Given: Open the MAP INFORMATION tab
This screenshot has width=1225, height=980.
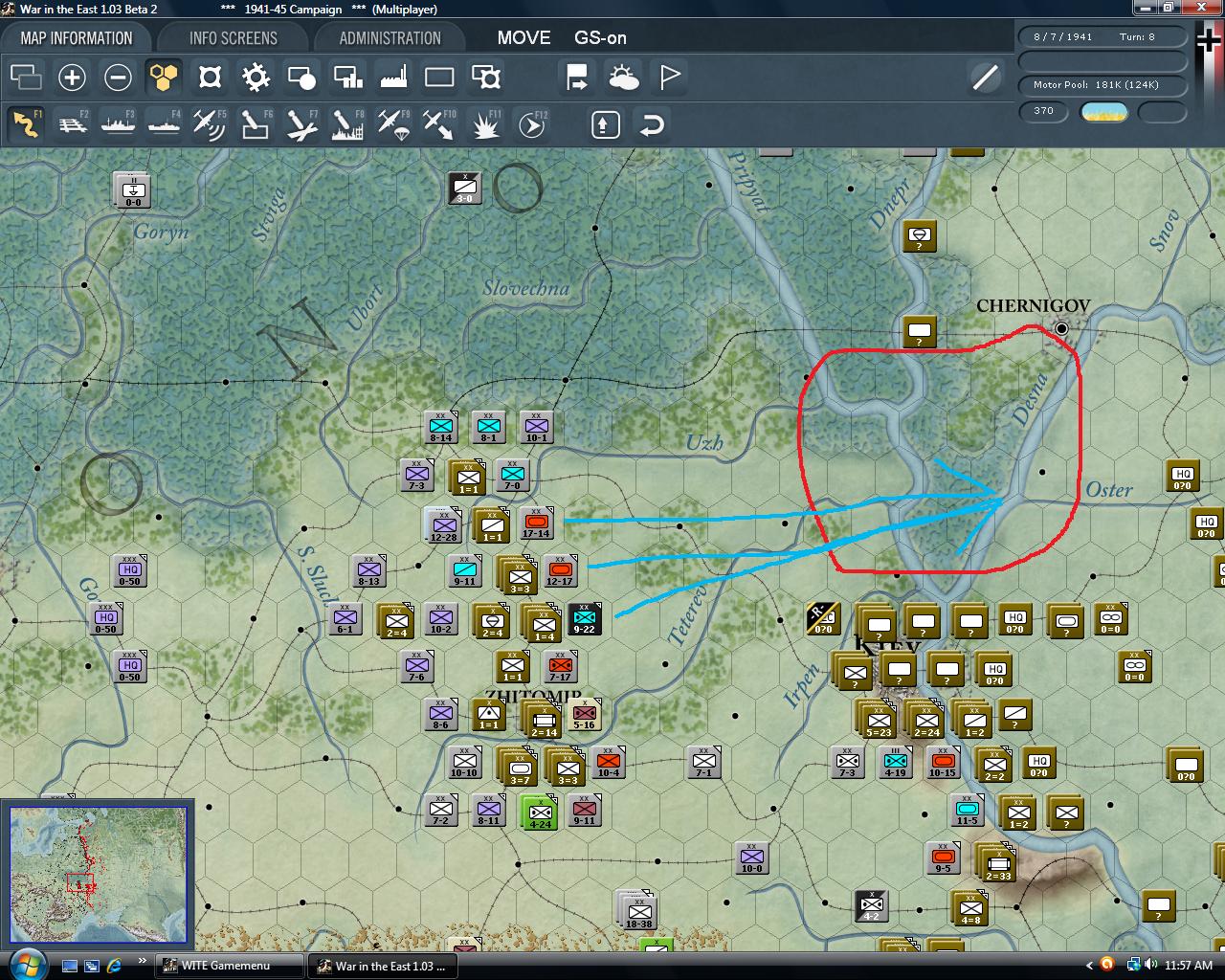Looking at the screenshot, I should tap(77, 38).
